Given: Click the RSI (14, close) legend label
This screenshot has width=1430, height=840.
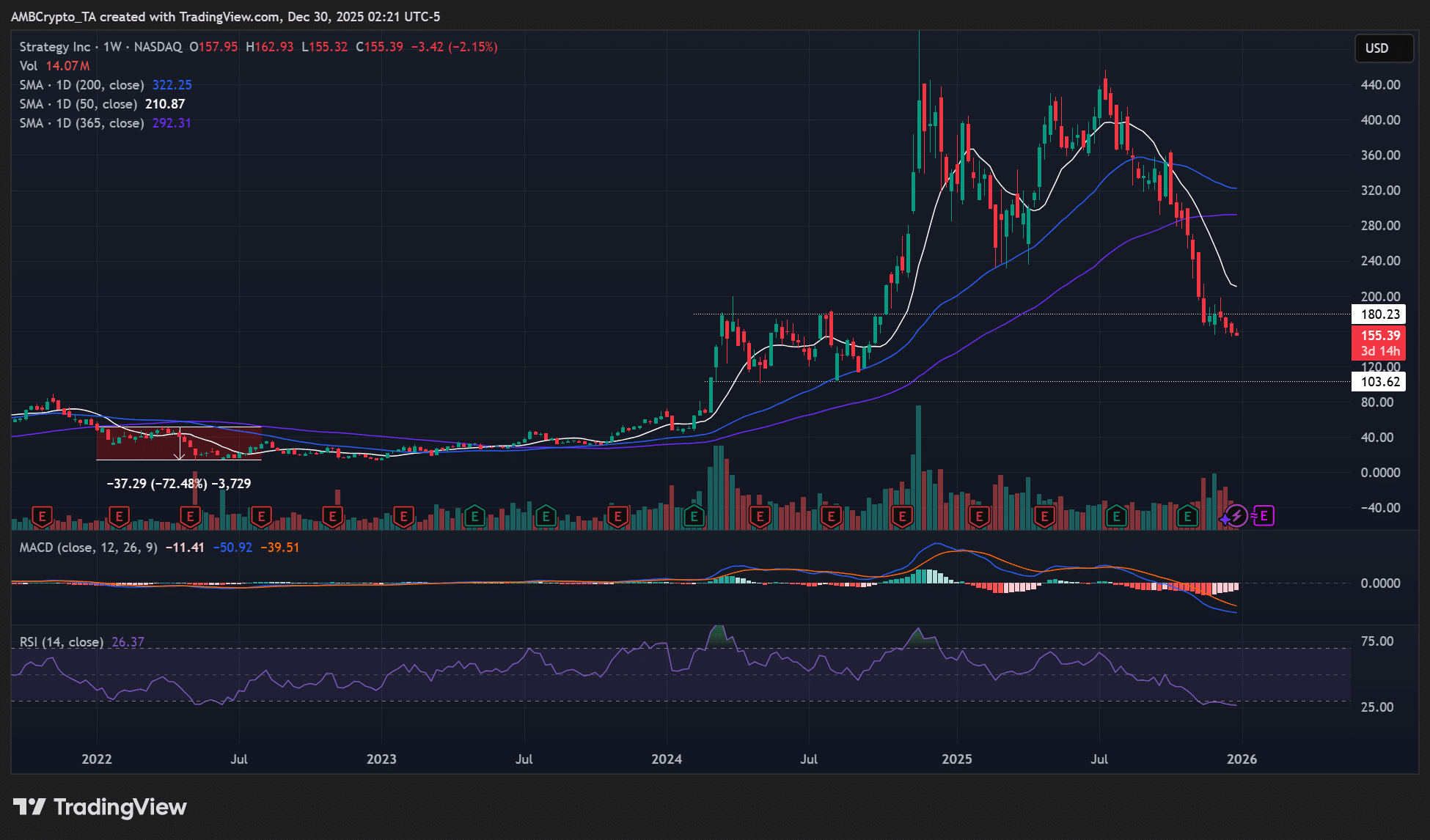Looking at the screenshot, I should [x=61, y=642].
